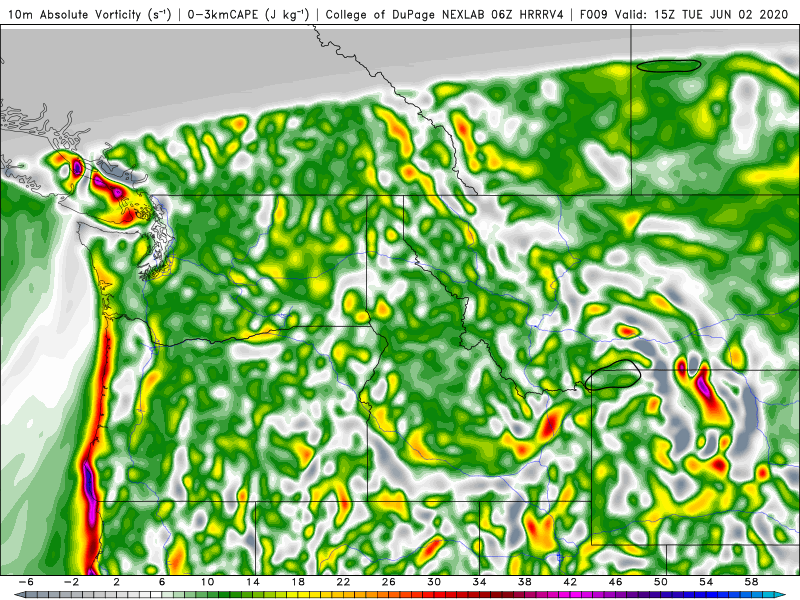800x600 pixels.
Task: Click the "-6" color scale label
Action: click(x=26, y=582)
